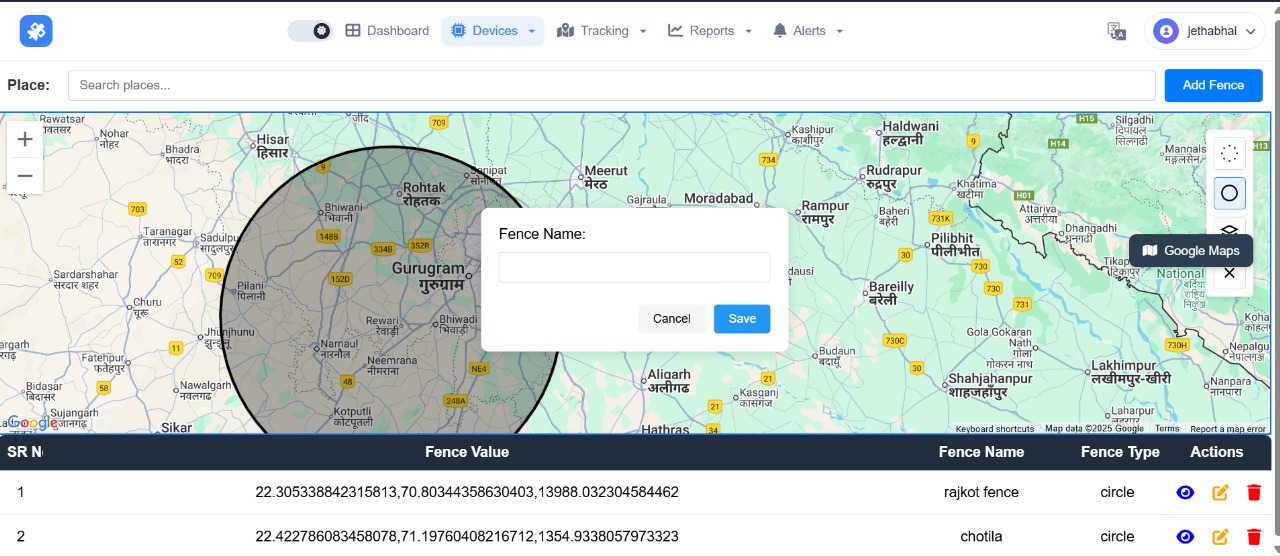Show rajkot fence using eye icon
The height and width of the screenshot is (556, 1280).
click(1185, 492)
